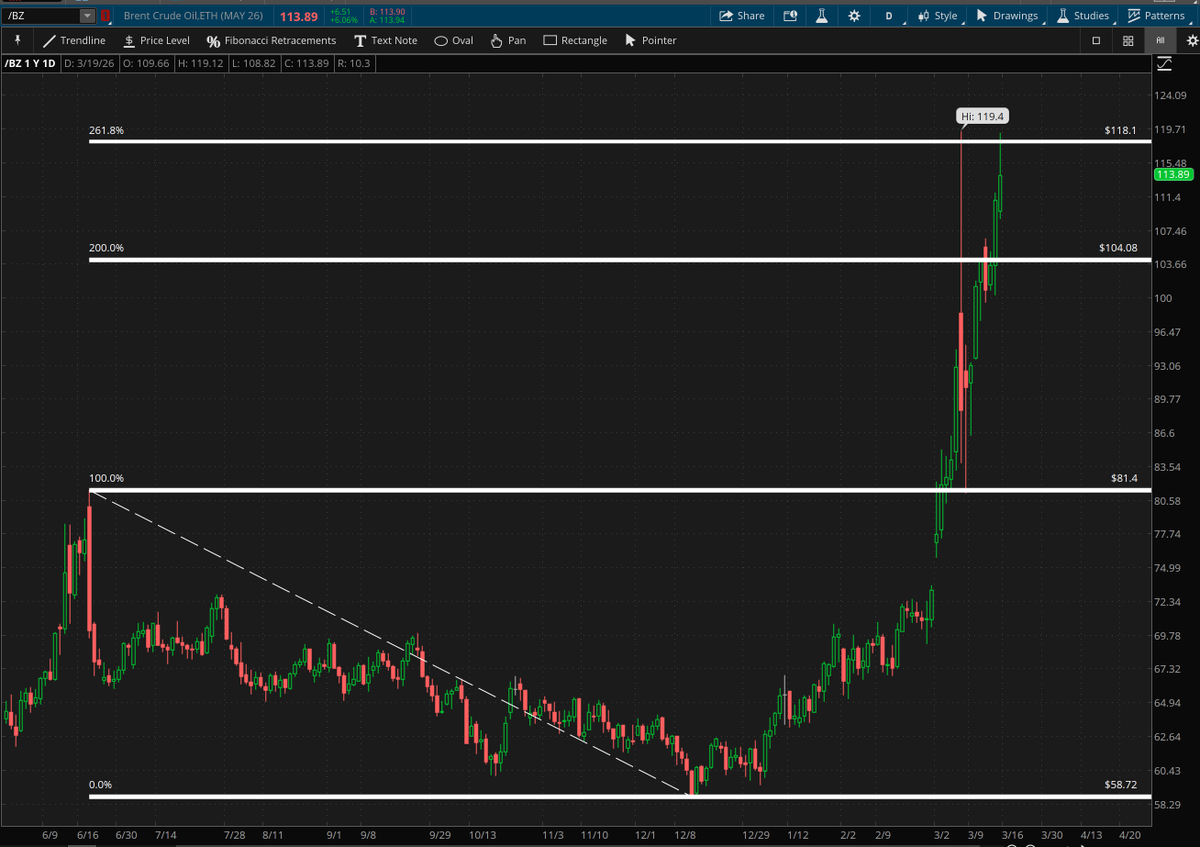Open the Edit Studies flask icon
Image resolution: width=1200 pixels, height=847 pixels.
[x=822, y=16]
